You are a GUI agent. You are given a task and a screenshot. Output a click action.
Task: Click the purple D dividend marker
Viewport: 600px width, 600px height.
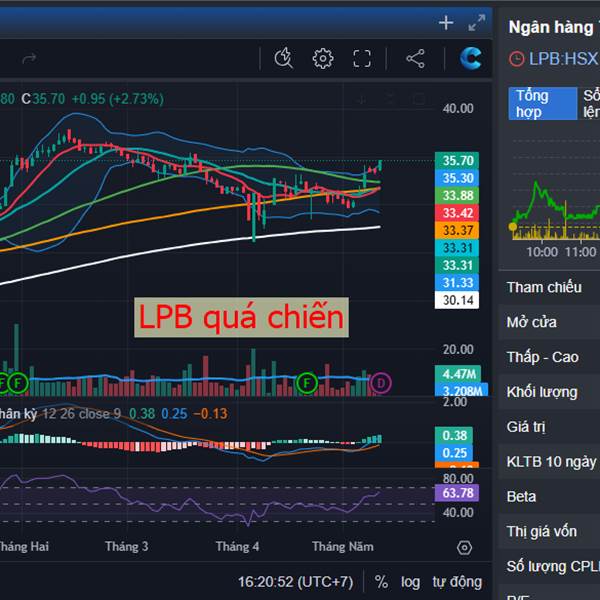[x=380, y=383]
